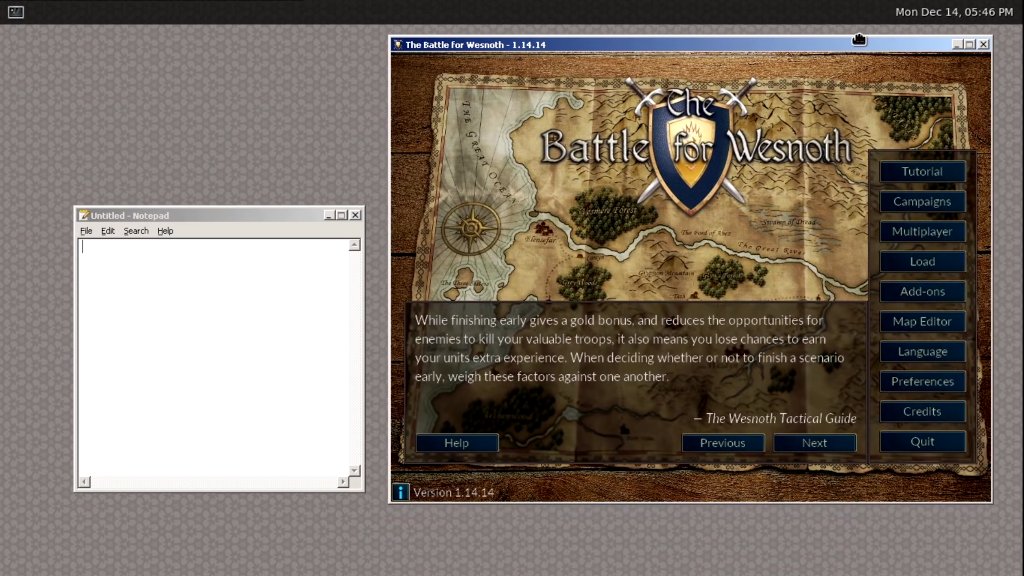The width and height of the screenshot is (1024, 576).
Task: Open the Add-ons manager
Action: pyautogui.click(x=922, y=292)
